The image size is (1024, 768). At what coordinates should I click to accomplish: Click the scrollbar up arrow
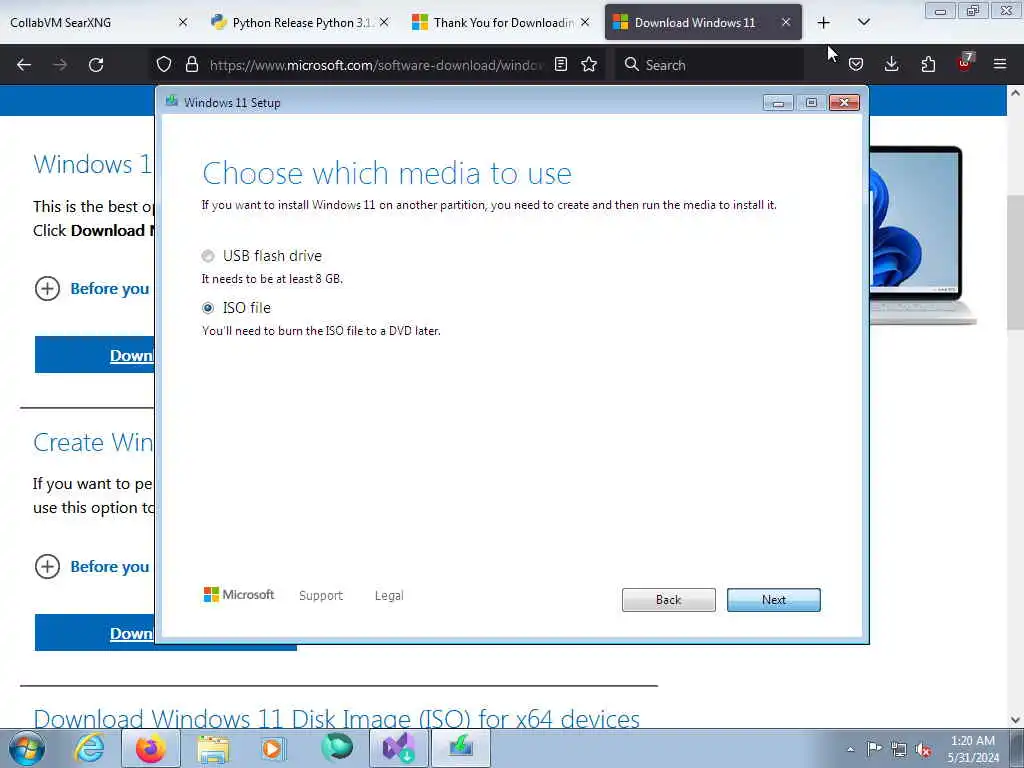pyautogui.click(x=1015, y=93)
